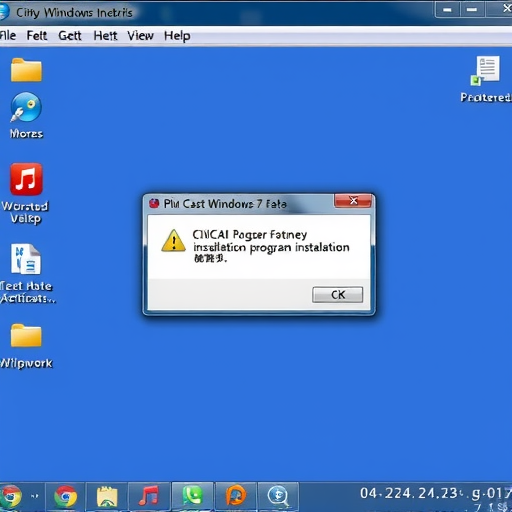Click the Wilpwork label text
This screenshot has height=512, width=512.
[x=26, y=363]
